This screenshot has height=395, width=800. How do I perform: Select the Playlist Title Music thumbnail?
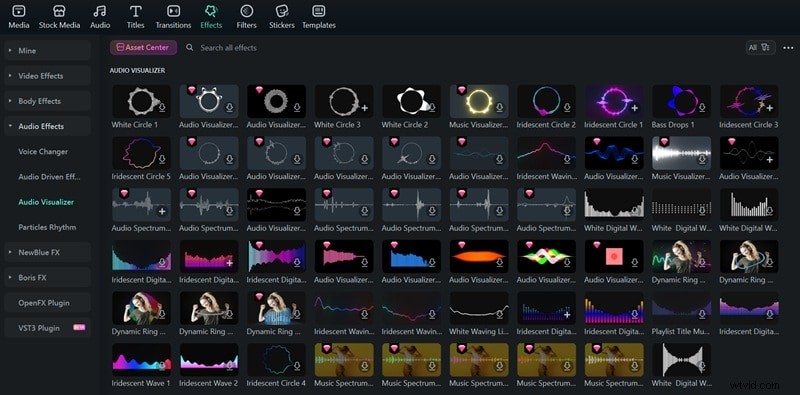[x=681, y=308]
